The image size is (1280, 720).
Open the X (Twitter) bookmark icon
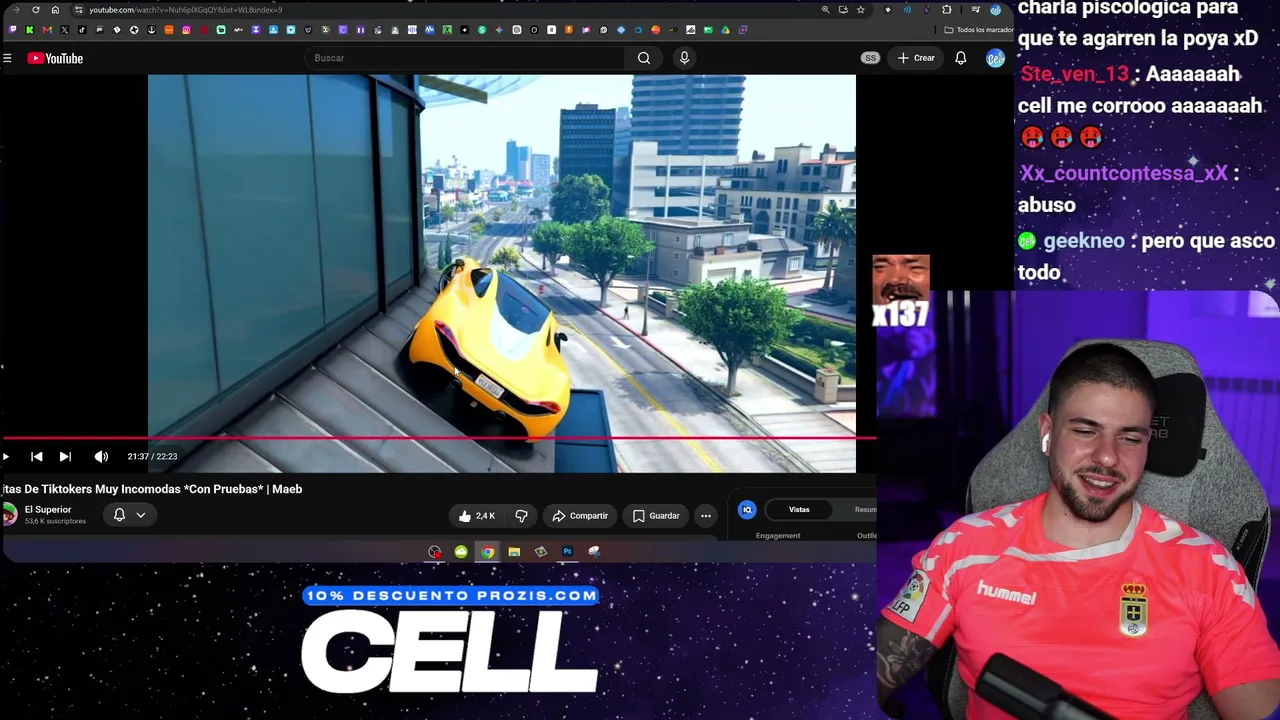64,30
